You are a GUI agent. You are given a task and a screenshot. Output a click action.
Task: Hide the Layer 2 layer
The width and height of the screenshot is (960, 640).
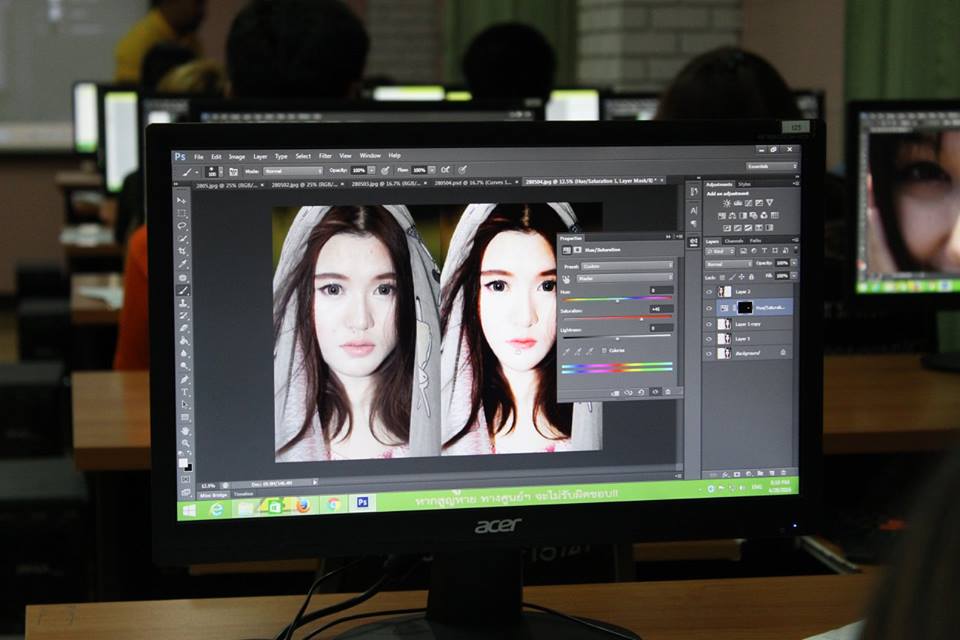pyautogui.click(x=710, y=292)
